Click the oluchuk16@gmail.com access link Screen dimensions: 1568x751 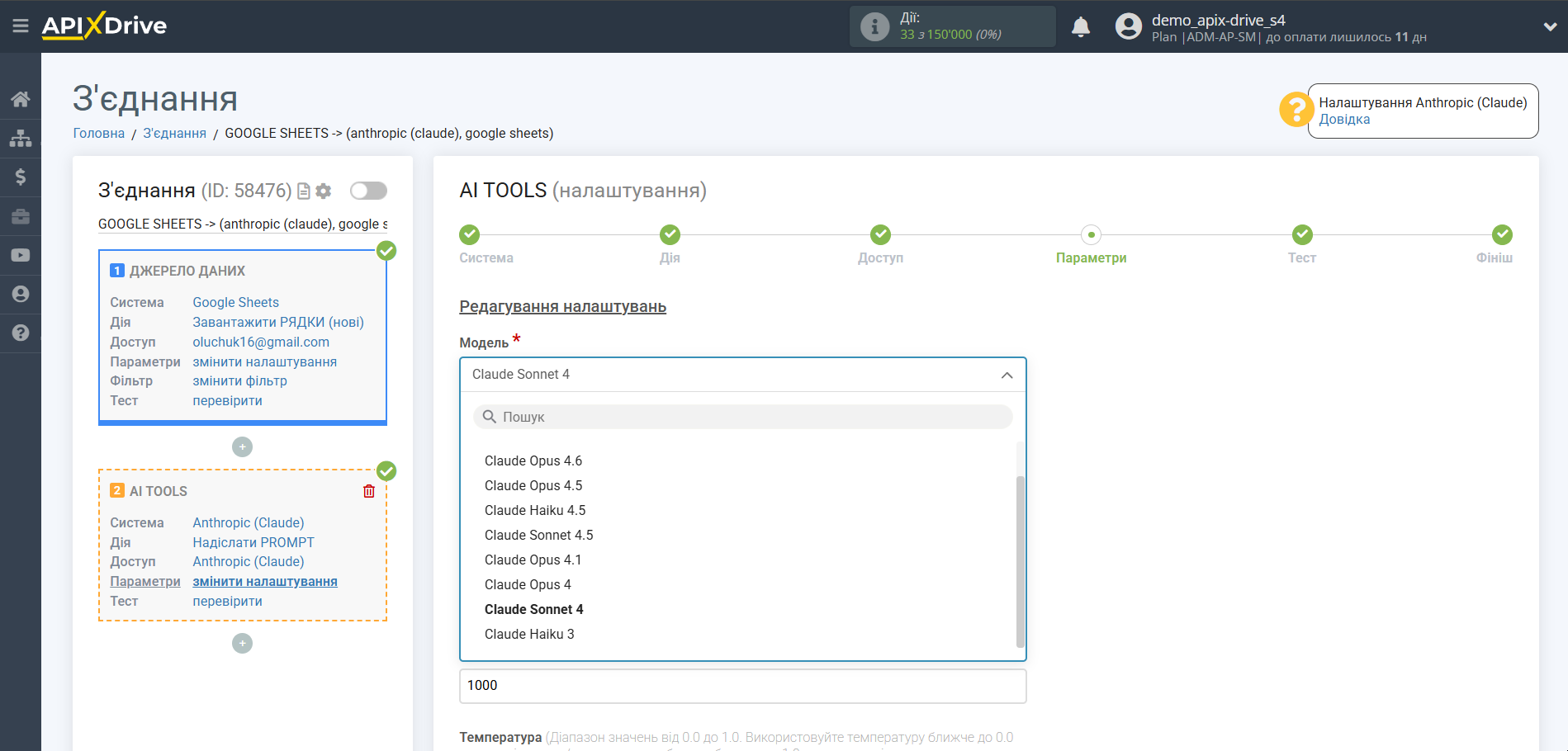pos(261,342)
